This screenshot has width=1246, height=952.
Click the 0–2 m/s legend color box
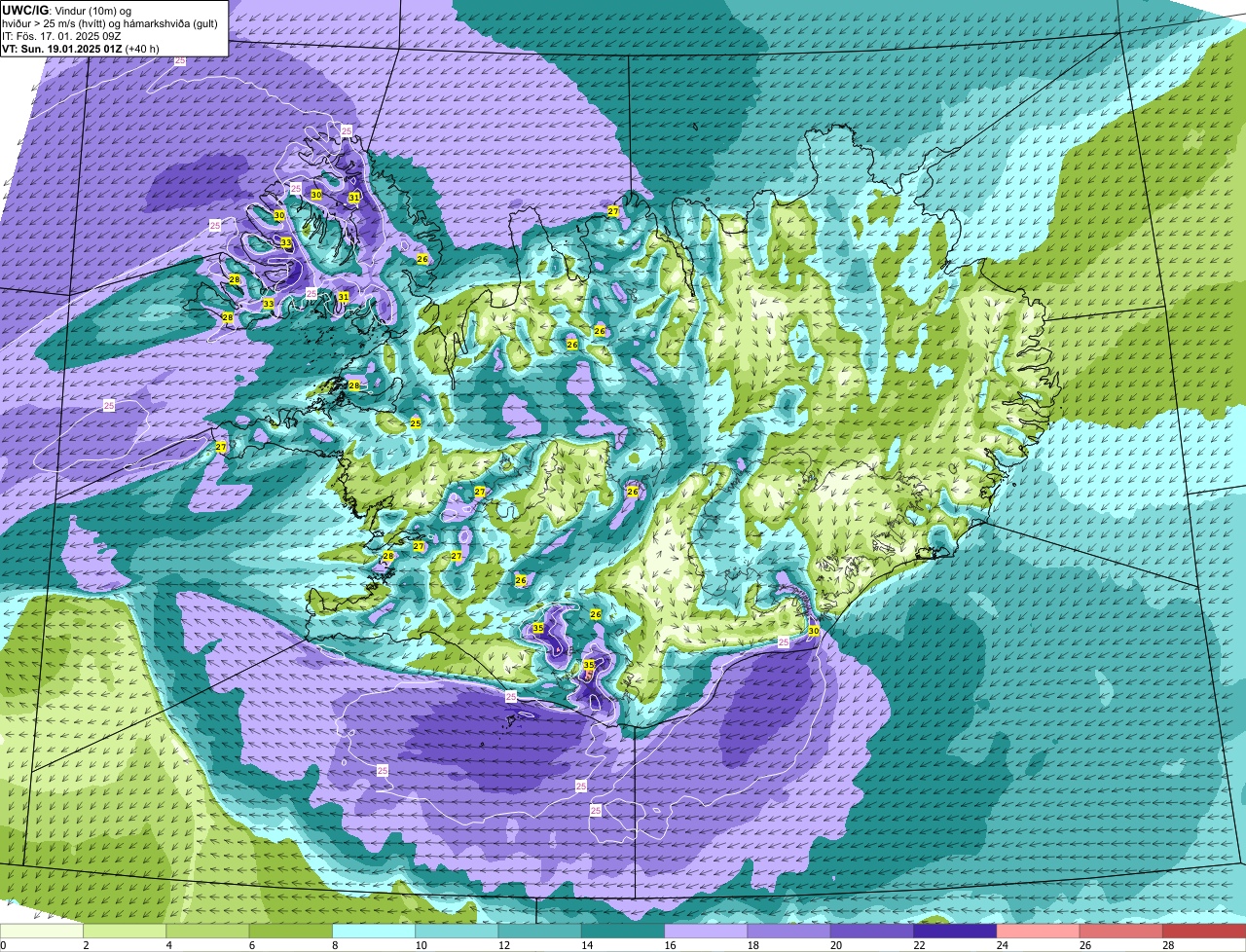point(42,932)
